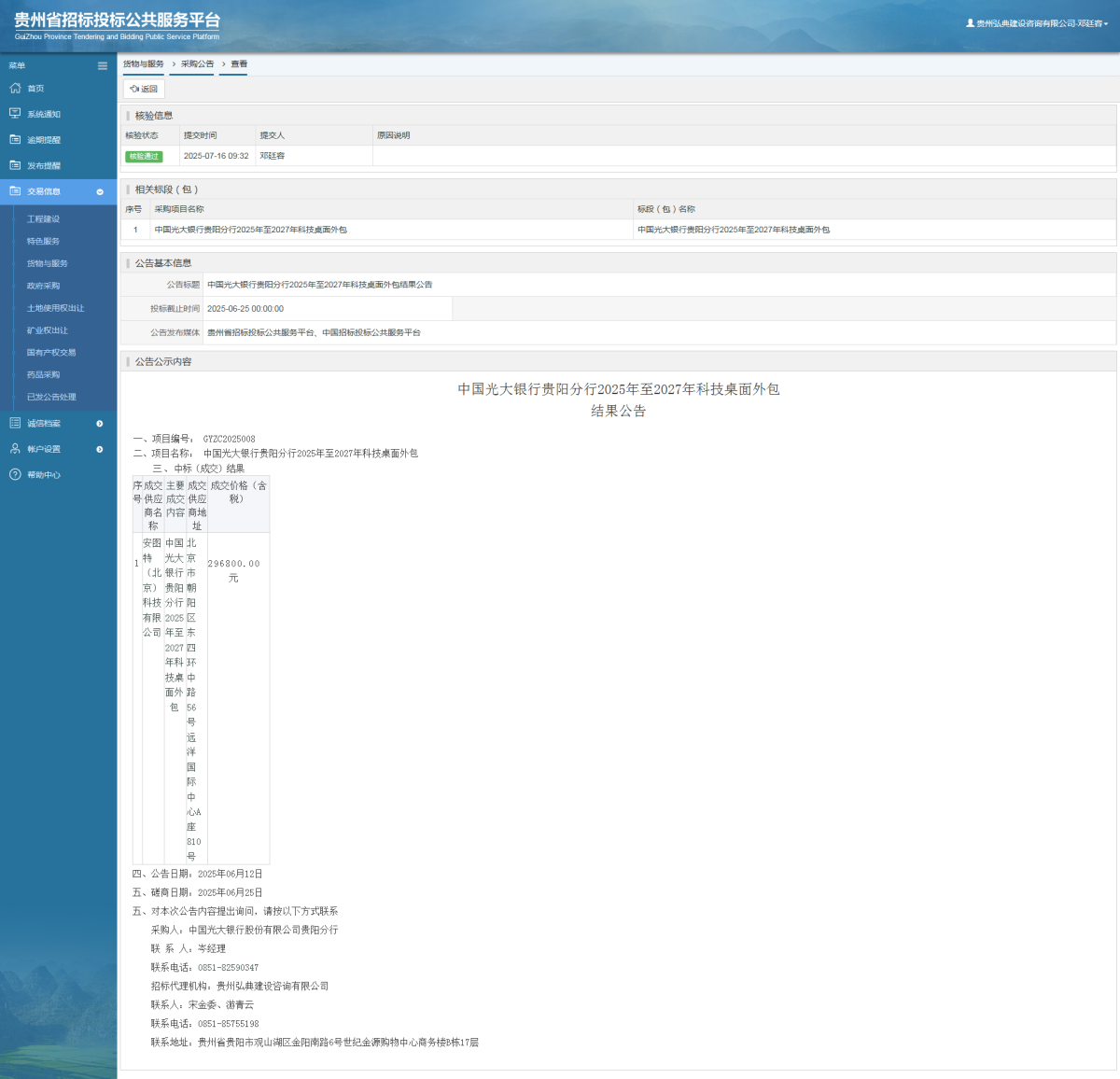Click the 采购公告 breadcrumb link
This screenshot has width=1120, height=1079.
[197, 64]
